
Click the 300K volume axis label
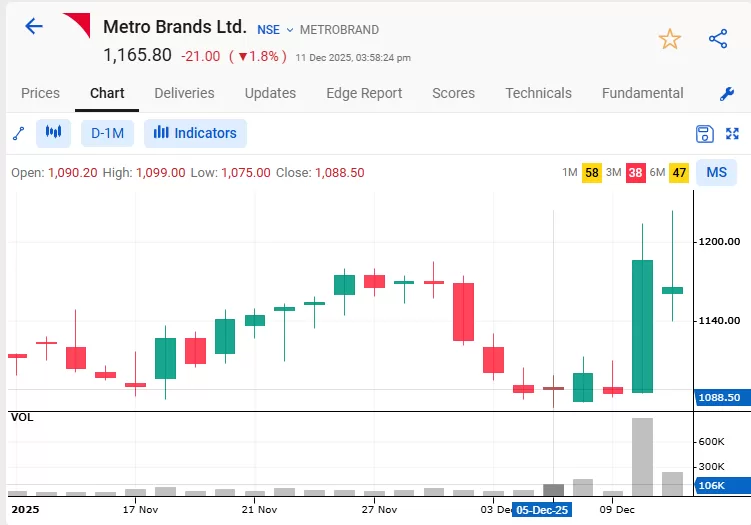[711, 467]
